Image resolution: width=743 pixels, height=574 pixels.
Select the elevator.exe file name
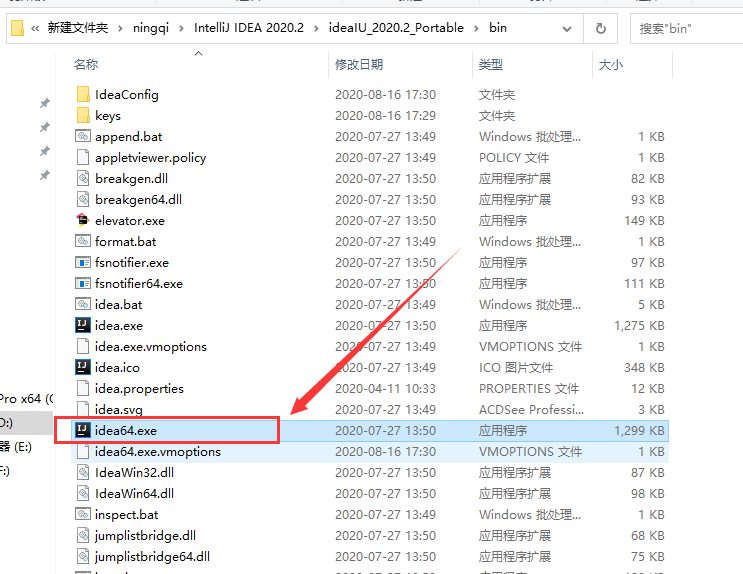click(130, 220)
